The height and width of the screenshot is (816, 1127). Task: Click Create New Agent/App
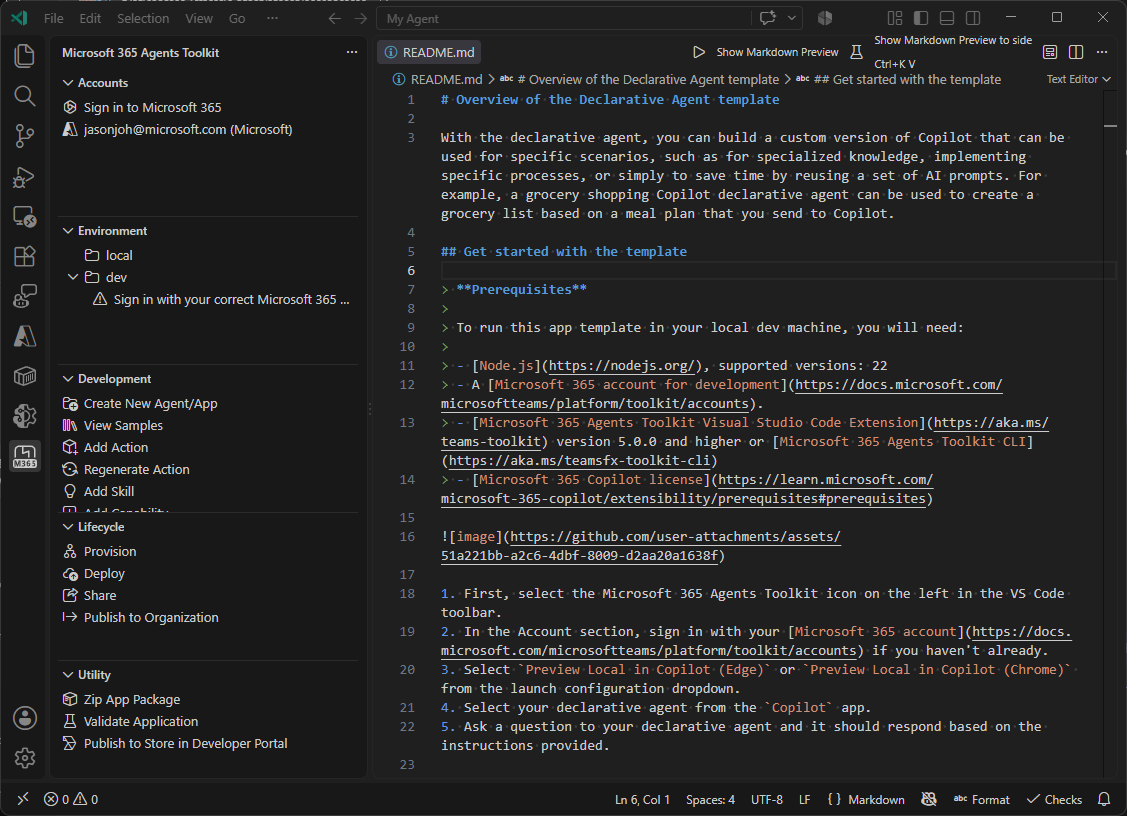150,403
